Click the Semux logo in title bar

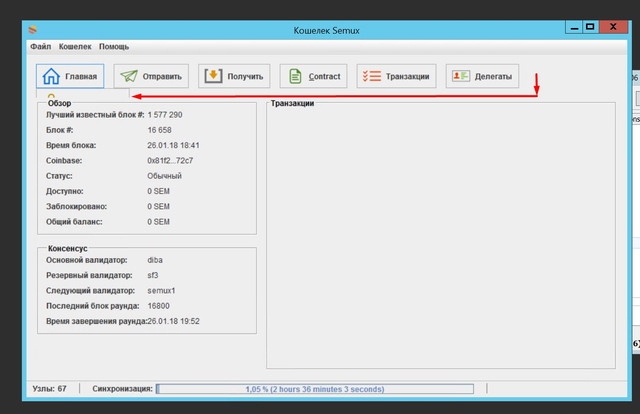tap(33, 29)
